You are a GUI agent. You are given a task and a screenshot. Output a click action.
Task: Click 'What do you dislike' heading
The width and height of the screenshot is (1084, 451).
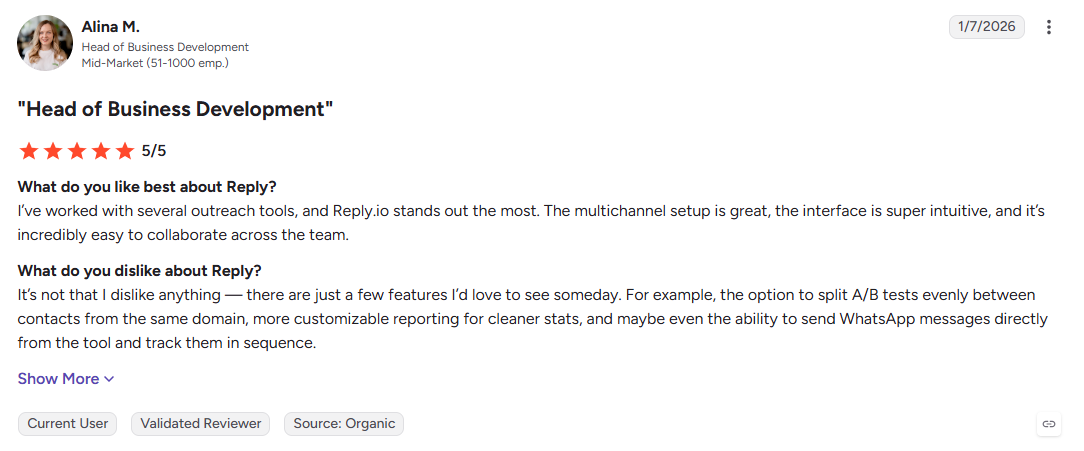[x=140, y=270]
